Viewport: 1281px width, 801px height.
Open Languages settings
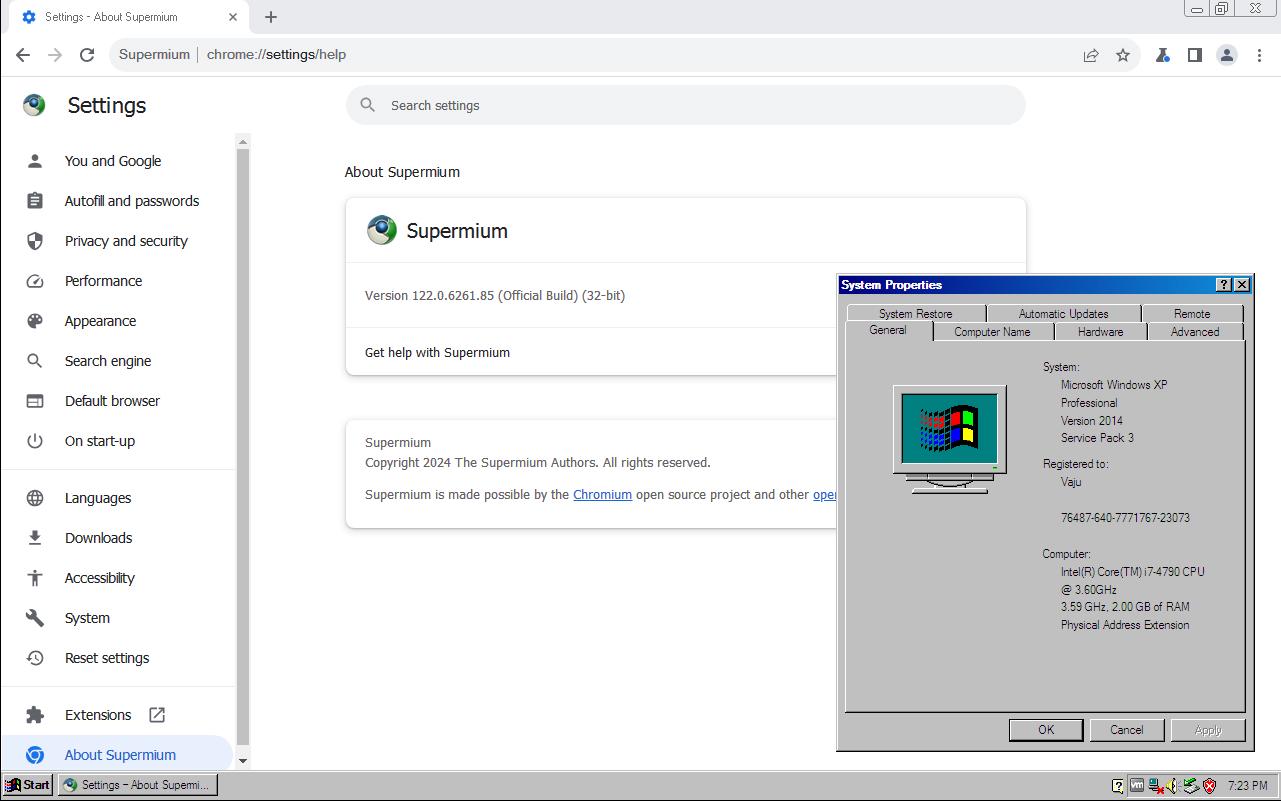[x=118, y=498]
